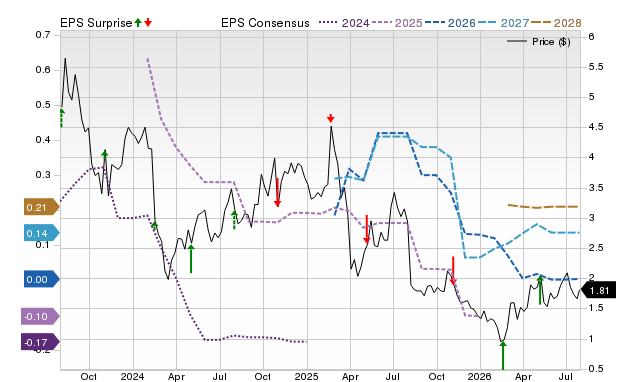Click the brown 0.21 value tag
Viewport: 640px width, 382px height.
point(41,207)
